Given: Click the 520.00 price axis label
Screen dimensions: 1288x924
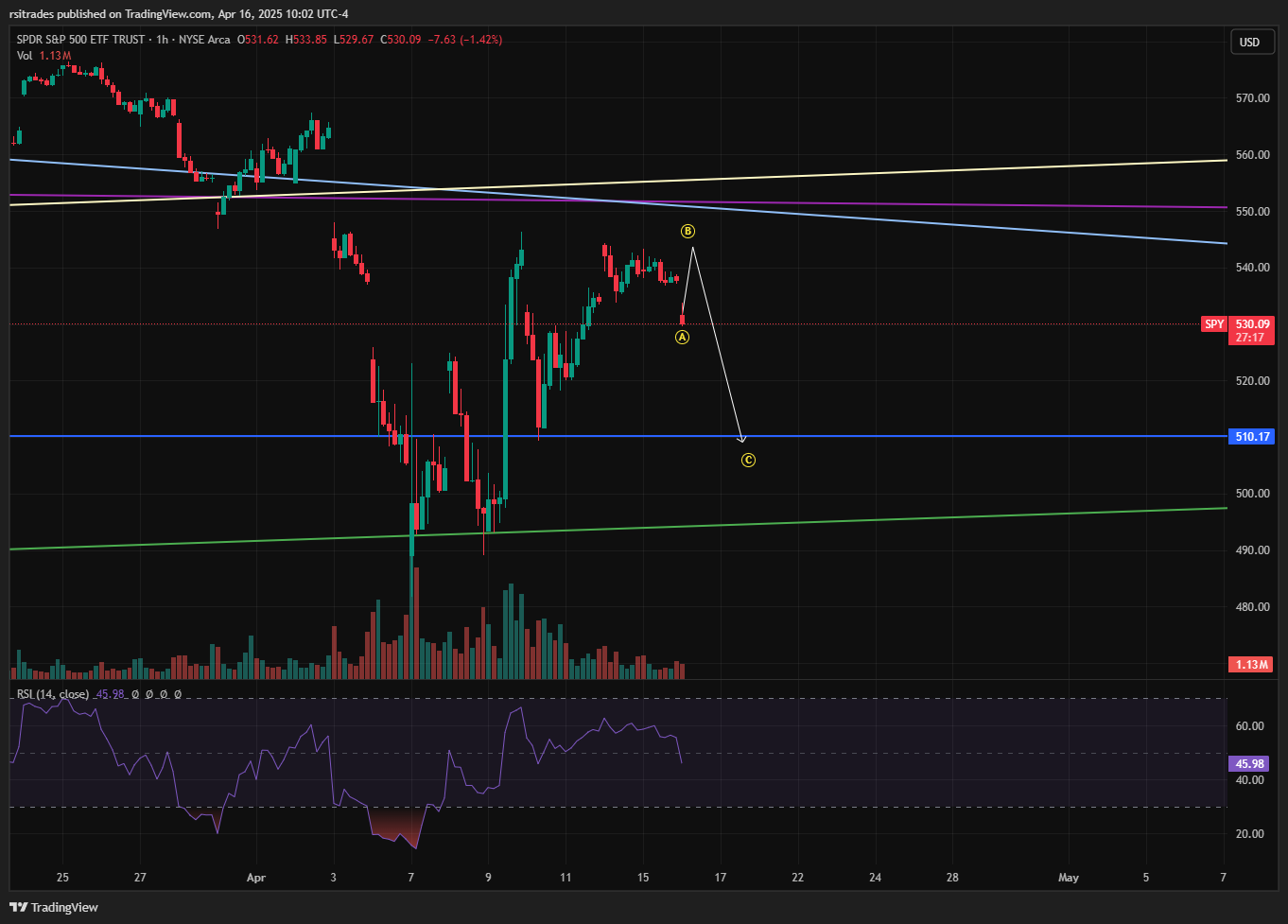Looking at the screenshot, I should point(1252,381).
